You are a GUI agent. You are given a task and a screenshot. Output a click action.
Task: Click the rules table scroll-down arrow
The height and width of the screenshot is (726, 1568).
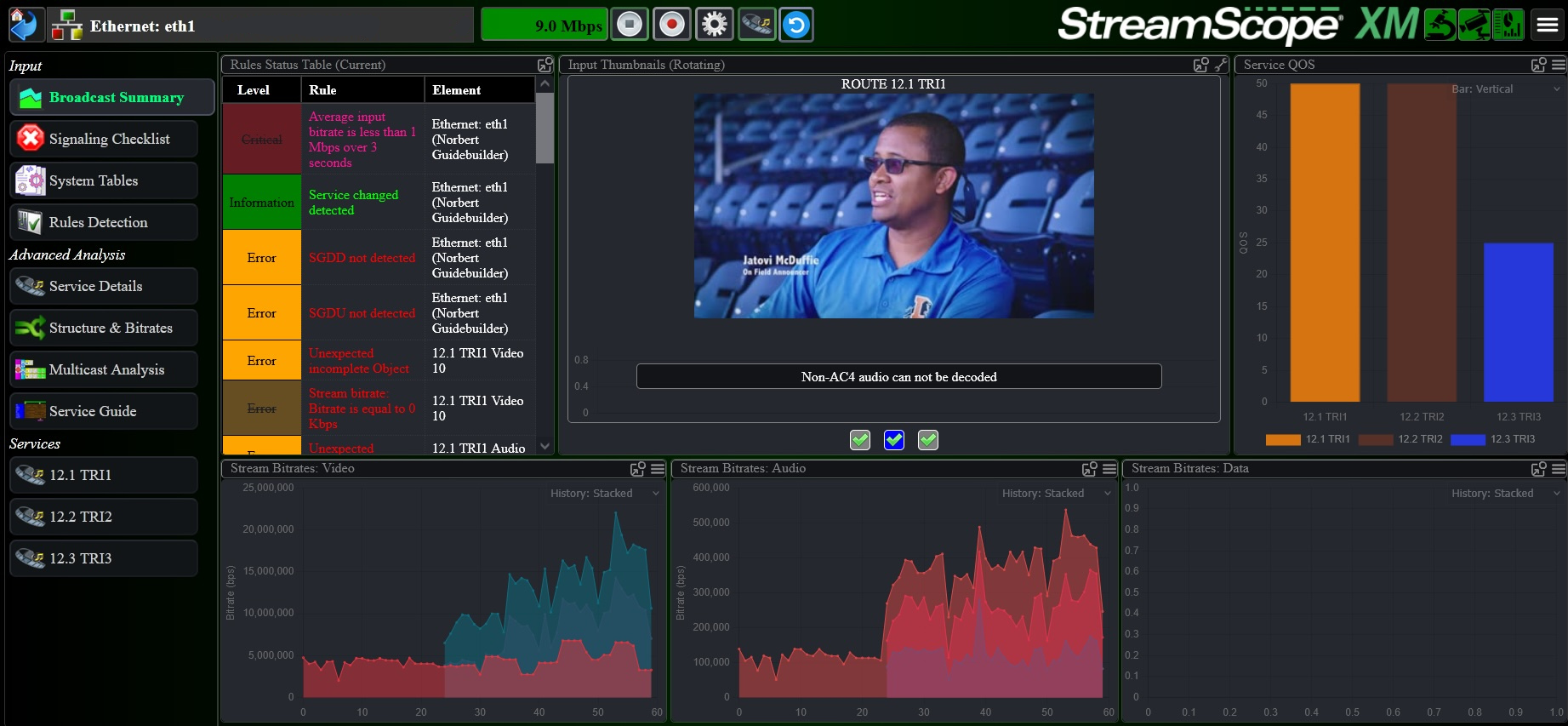click(x=545, y=446)
